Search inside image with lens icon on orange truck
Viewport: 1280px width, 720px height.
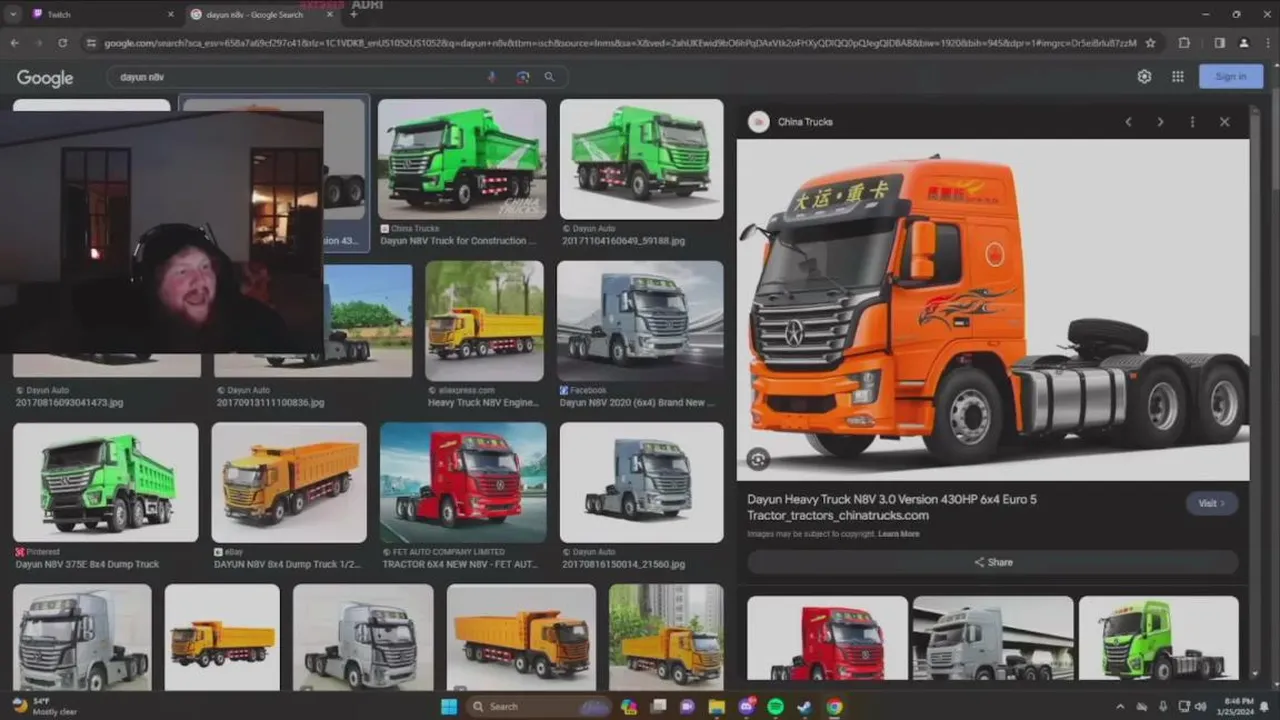pyautogui.click(x=758, y=459)
